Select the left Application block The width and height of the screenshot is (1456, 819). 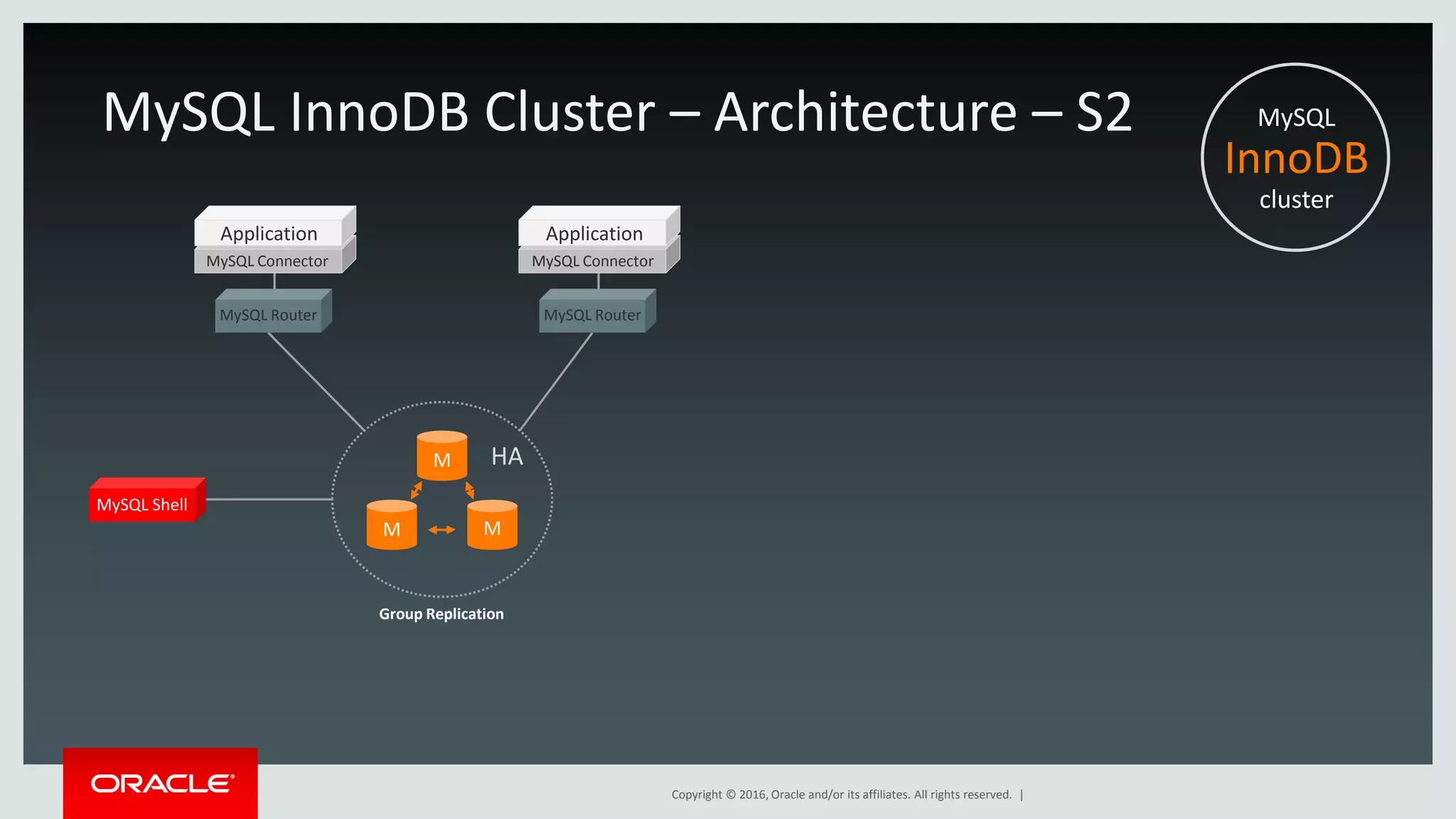275,227
